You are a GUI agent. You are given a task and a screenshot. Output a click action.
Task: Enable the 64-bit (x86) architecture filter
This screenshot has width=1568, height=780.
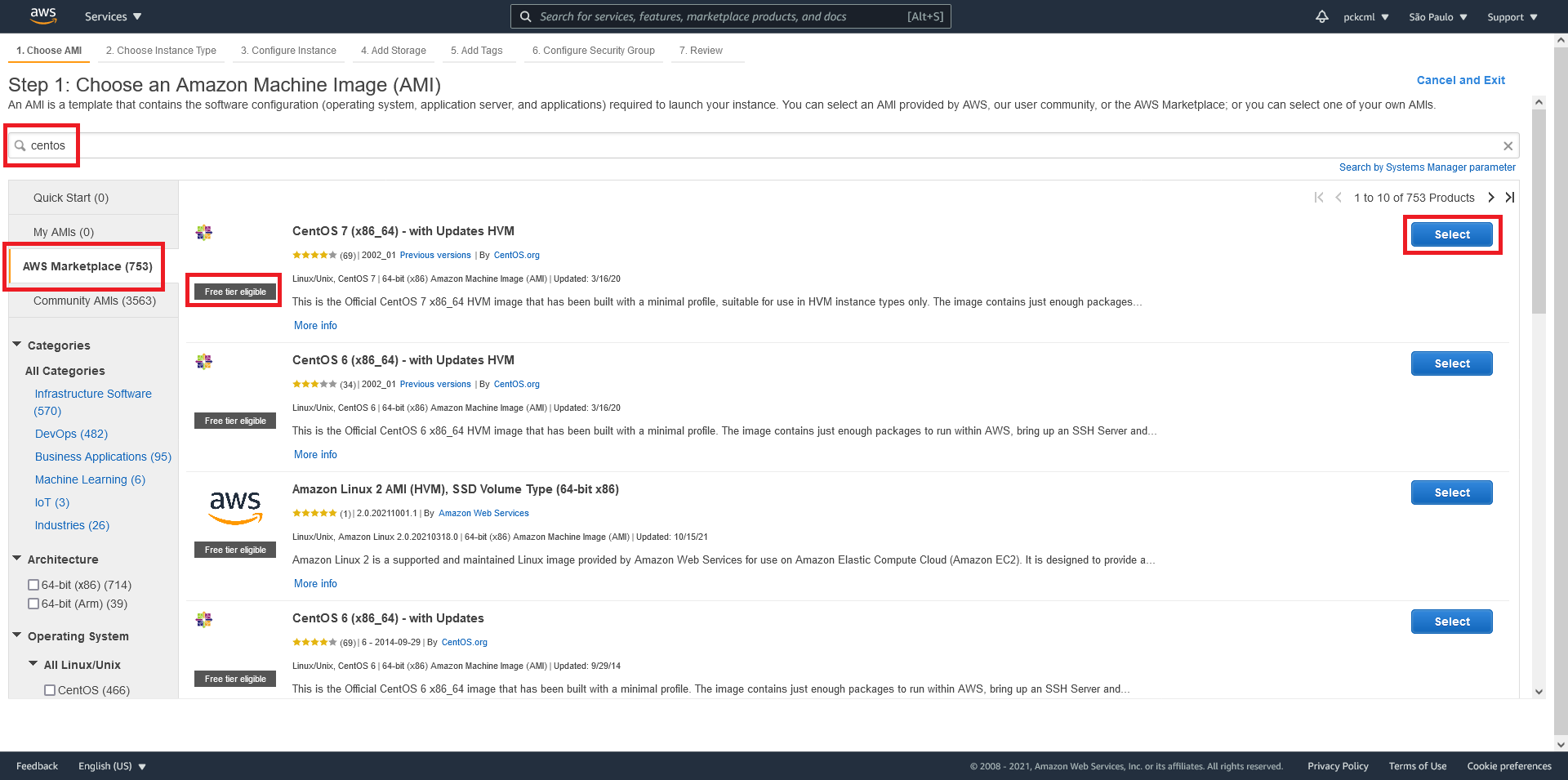33,584
